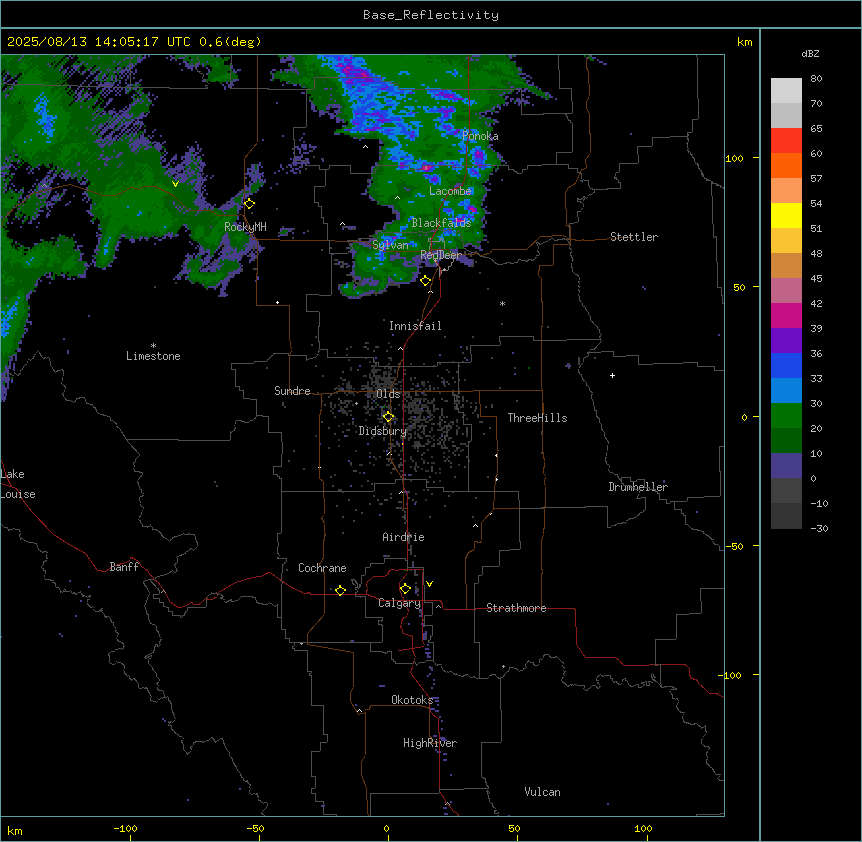This screenshot has height=842, width=862.
Task: Click the ThreeHills label
Action: 537,418
